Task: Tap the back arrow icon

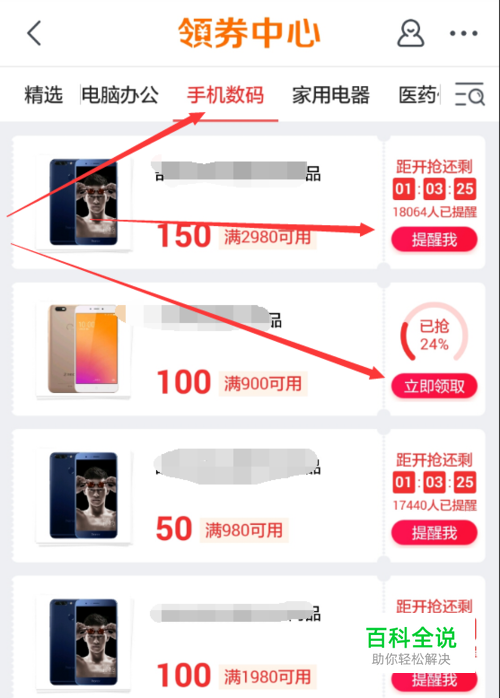Action: point(34,33)
